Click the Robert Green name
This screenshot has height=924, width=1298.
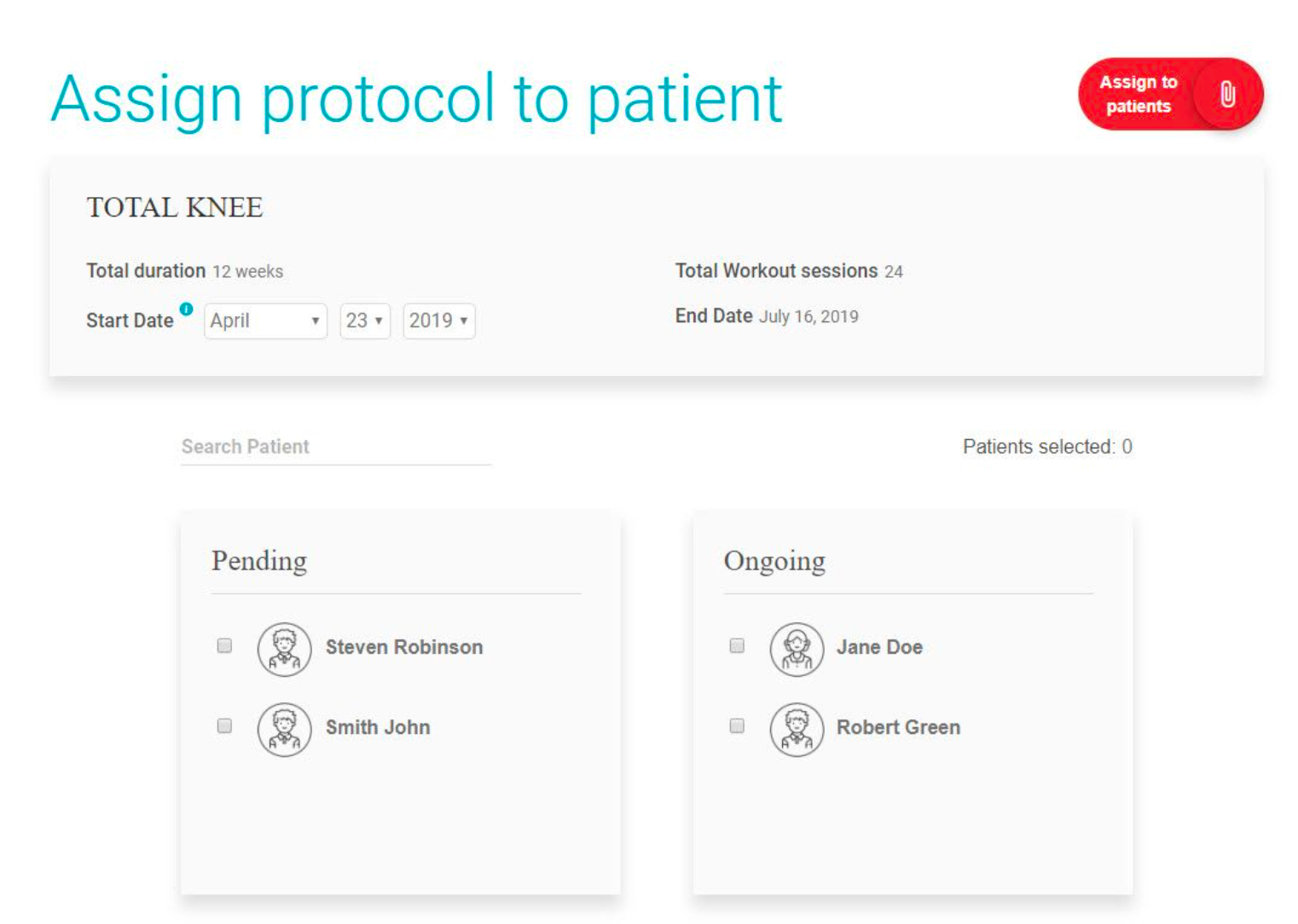click(898, 727)
